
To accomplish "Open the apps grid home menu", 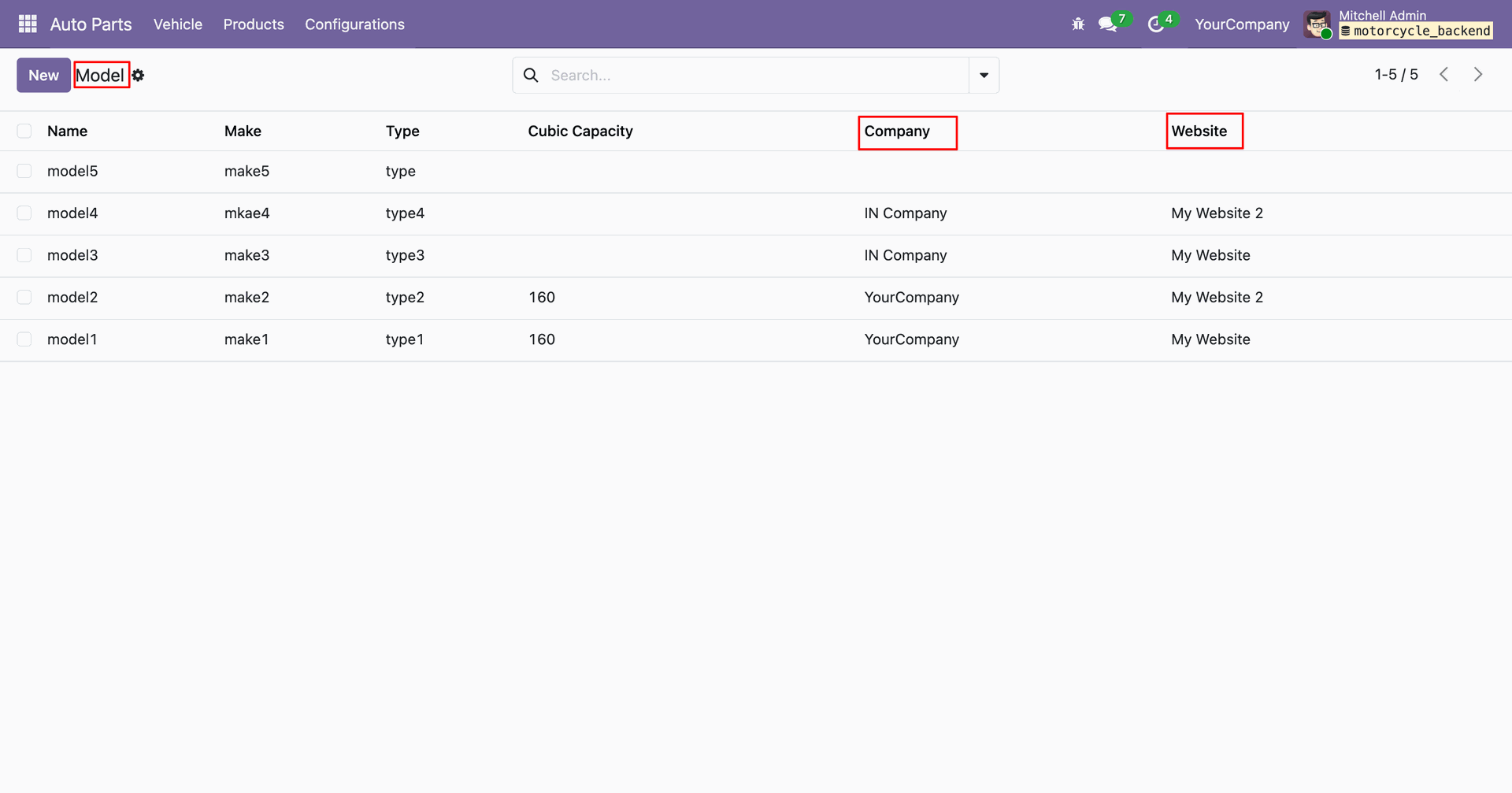I will (x=28, y=24).
